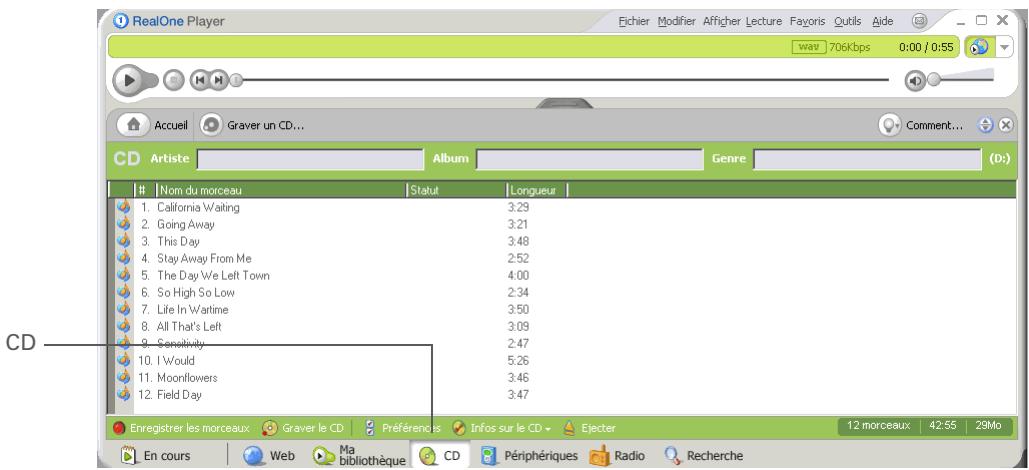Click the Statut column header
This screenshot has width=1029, height=470.
[457, 190]
